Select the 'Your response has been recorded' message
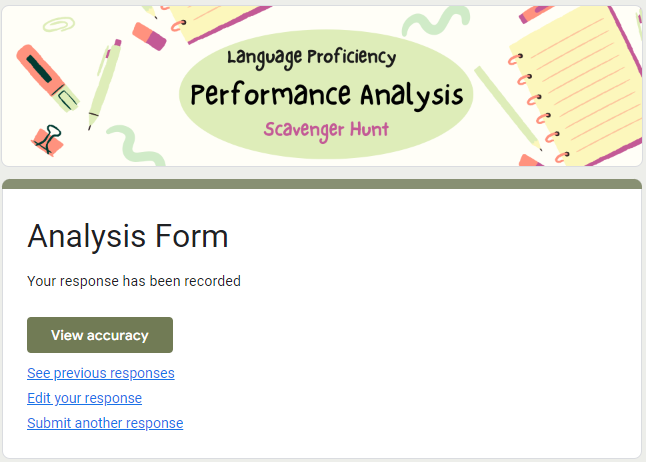 pos(134,281)
